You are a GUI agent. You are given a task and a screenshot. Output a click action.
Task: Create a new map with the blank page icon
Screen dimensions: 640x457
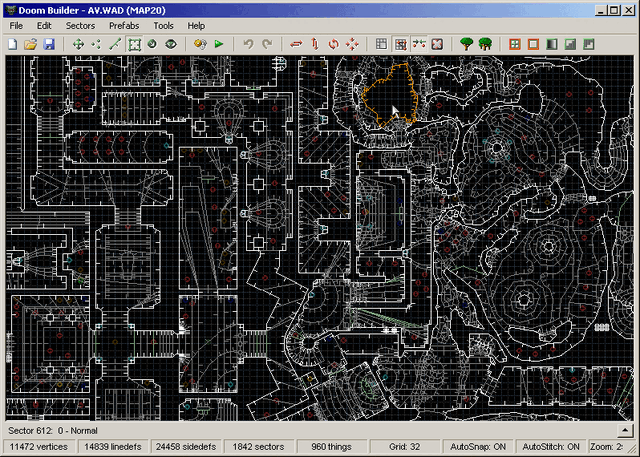(13, 44)
